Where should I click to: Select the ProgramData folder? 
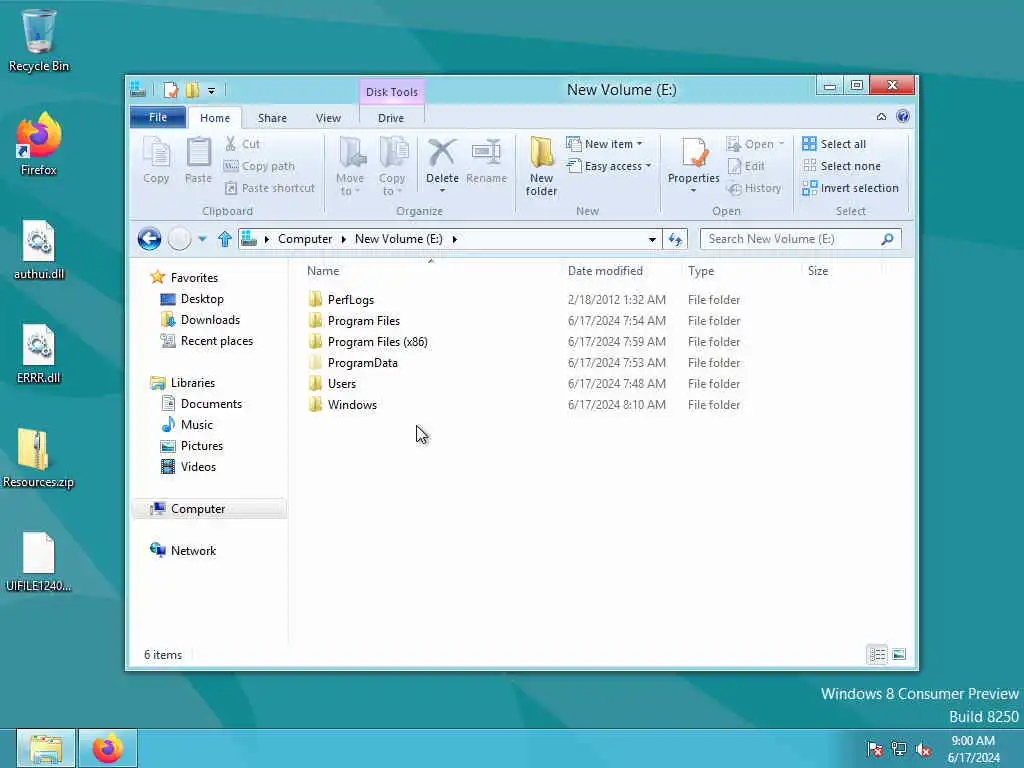[362, 362]
